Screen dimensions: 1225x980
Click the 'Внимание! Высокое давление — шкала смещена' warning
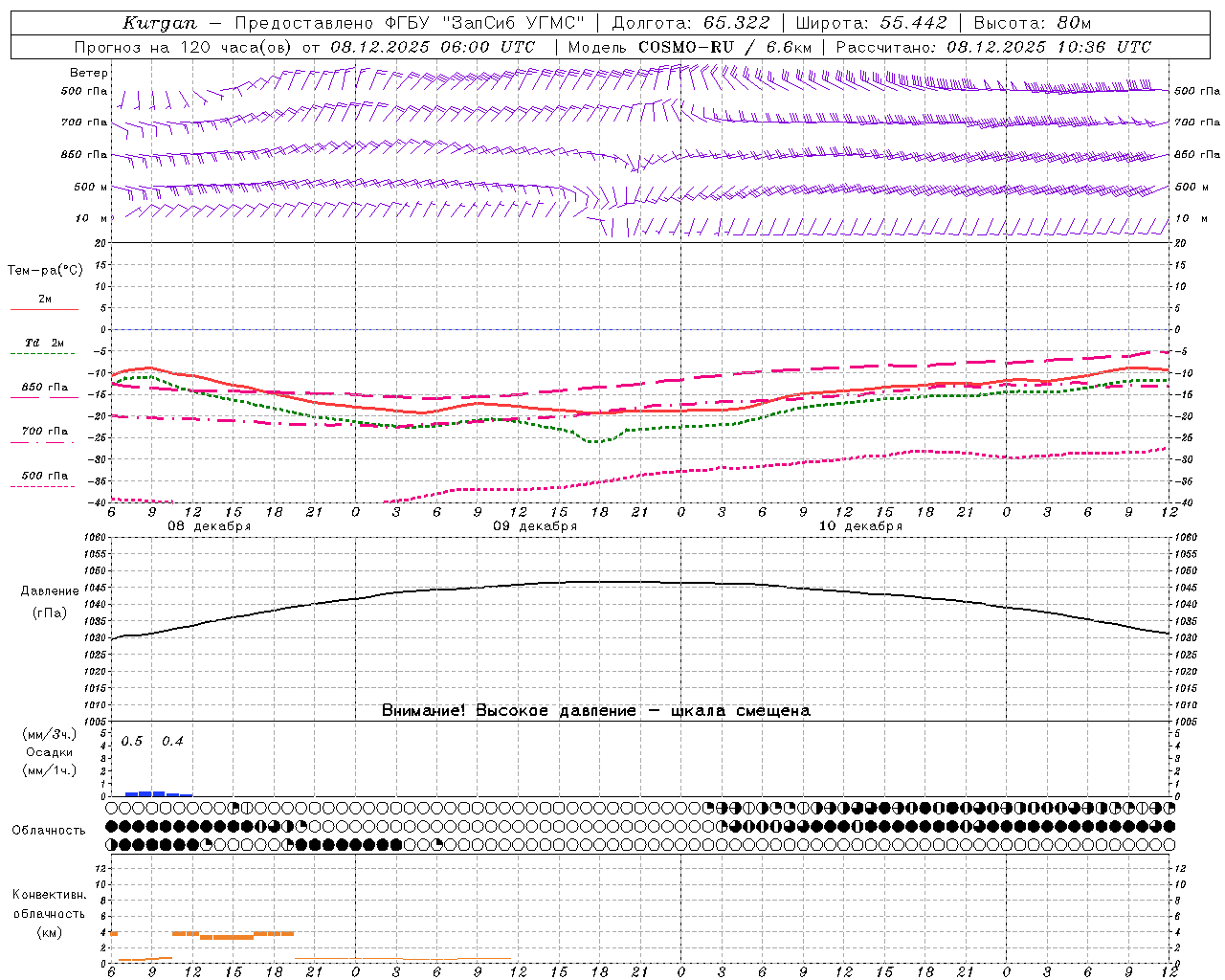595,711
